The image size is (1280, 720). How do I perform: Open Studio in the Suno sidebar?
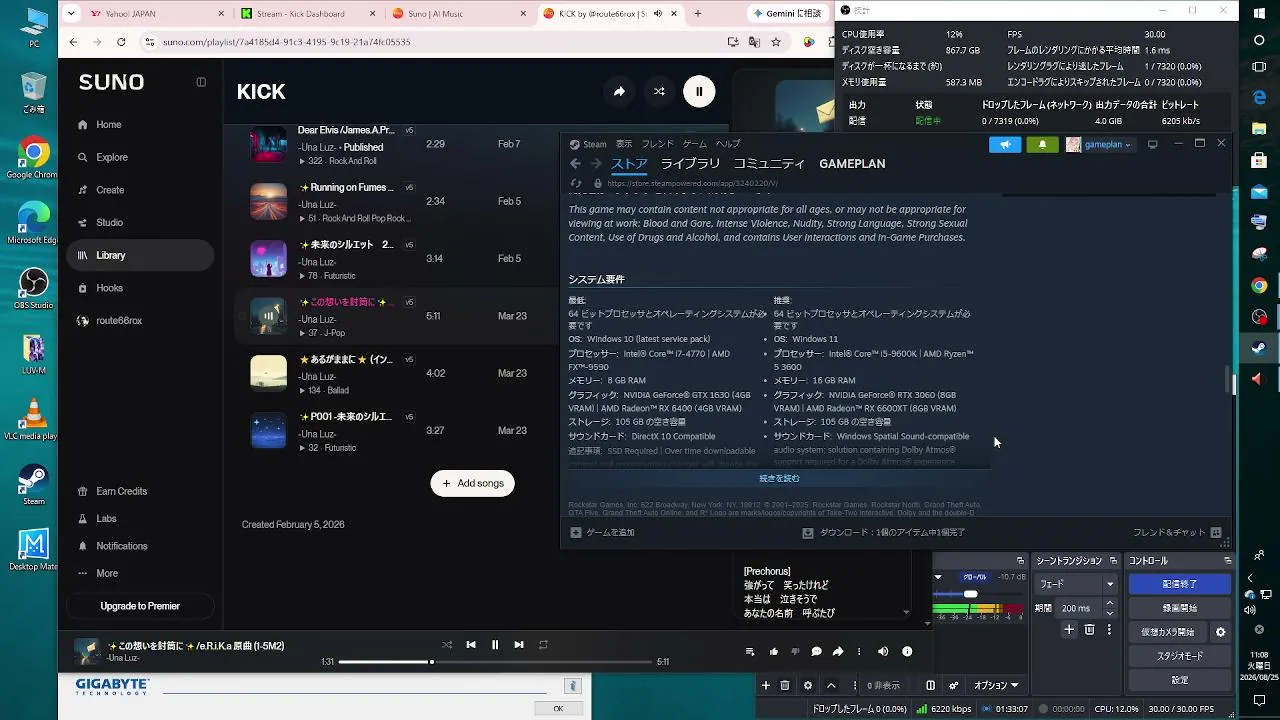coord(140,223)
